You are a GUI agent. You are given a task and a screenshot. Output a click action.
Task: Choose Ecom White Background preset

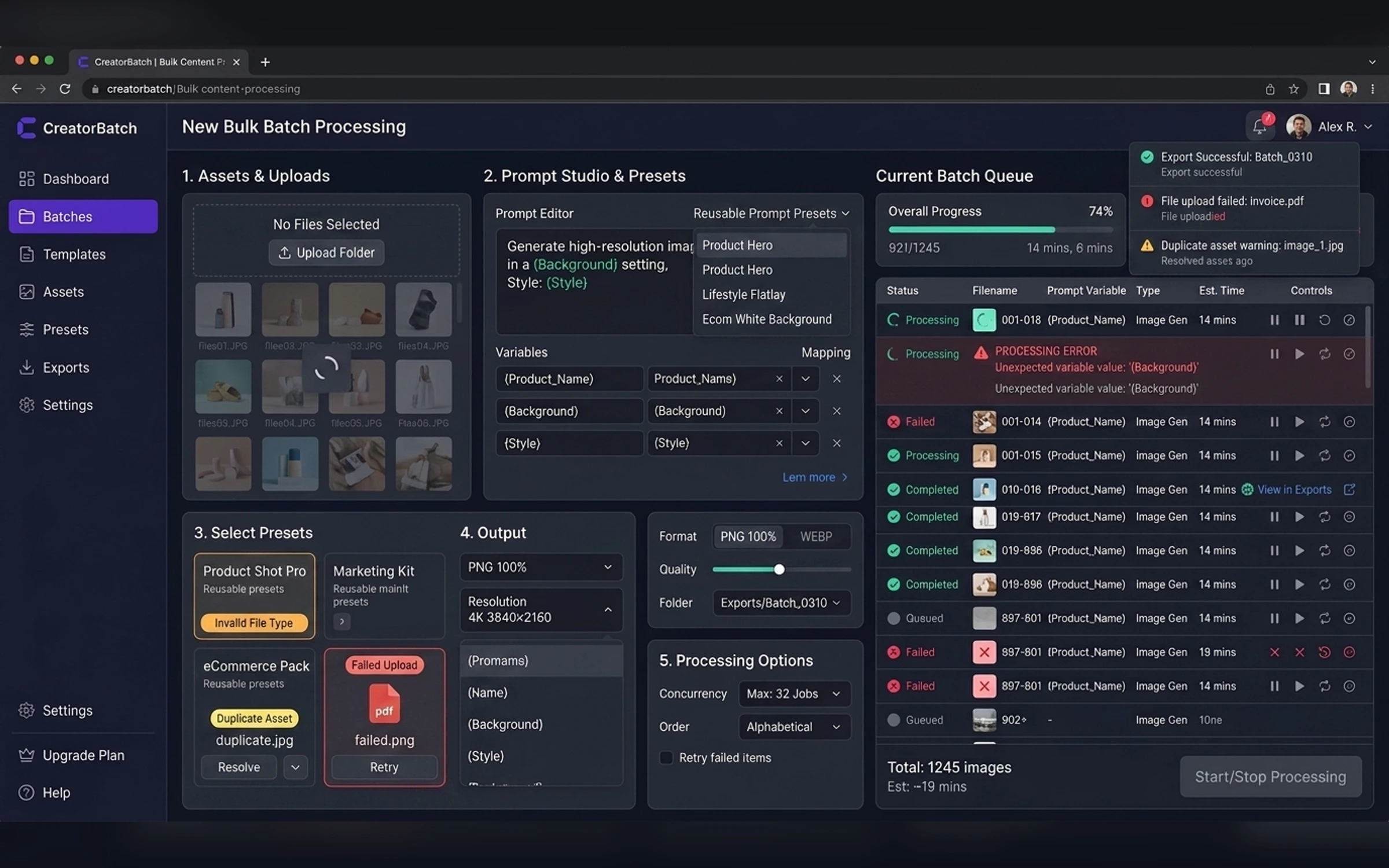click(766, 319)
